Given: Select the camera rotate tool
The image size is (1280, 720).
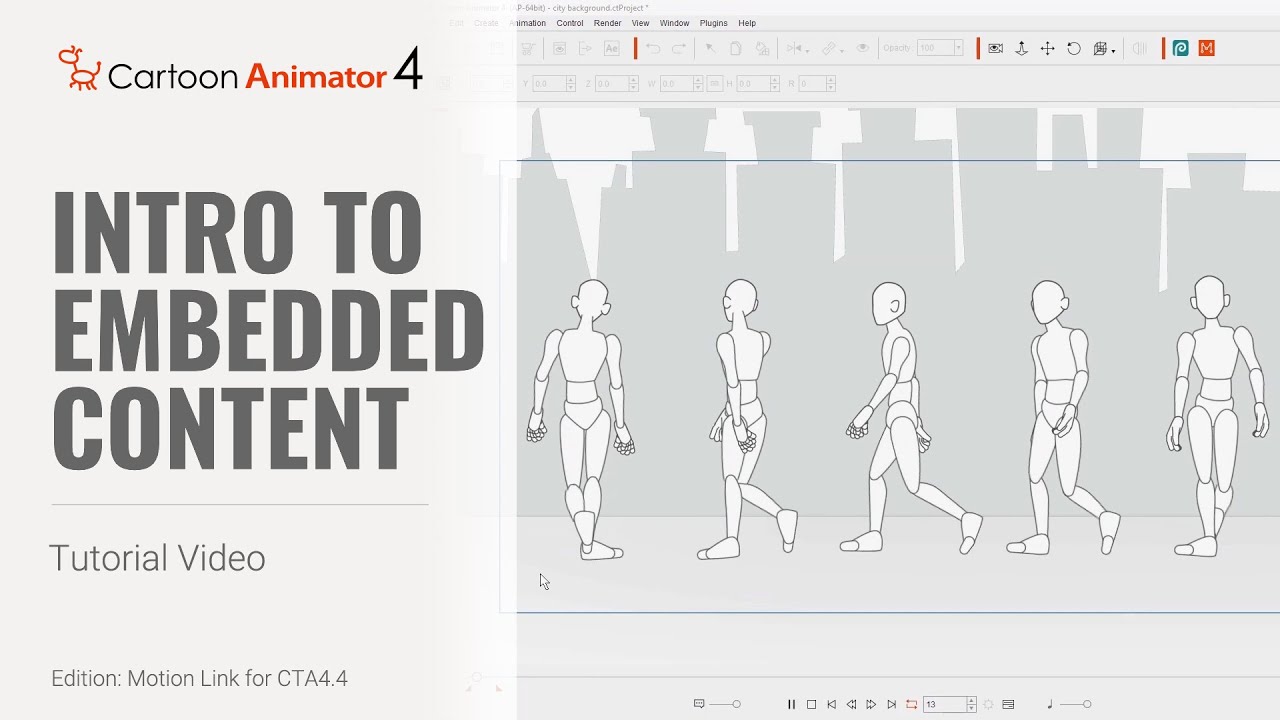Looking at the screenshot, I should 1074,48.
